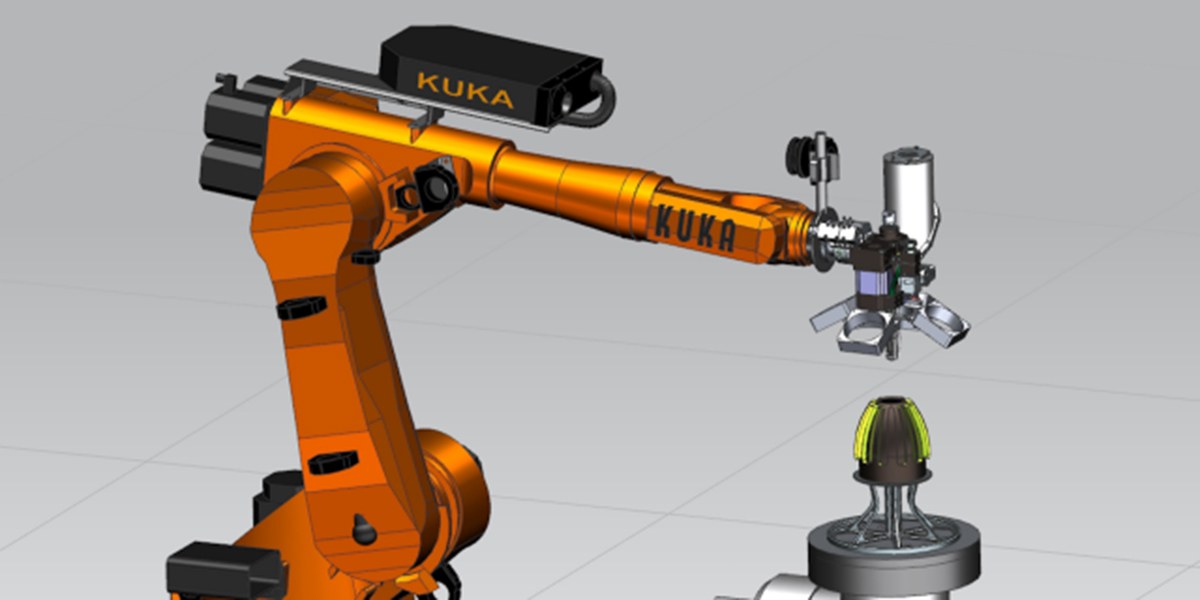Click the three-finger gripper end effector

[x=889, y=325]
